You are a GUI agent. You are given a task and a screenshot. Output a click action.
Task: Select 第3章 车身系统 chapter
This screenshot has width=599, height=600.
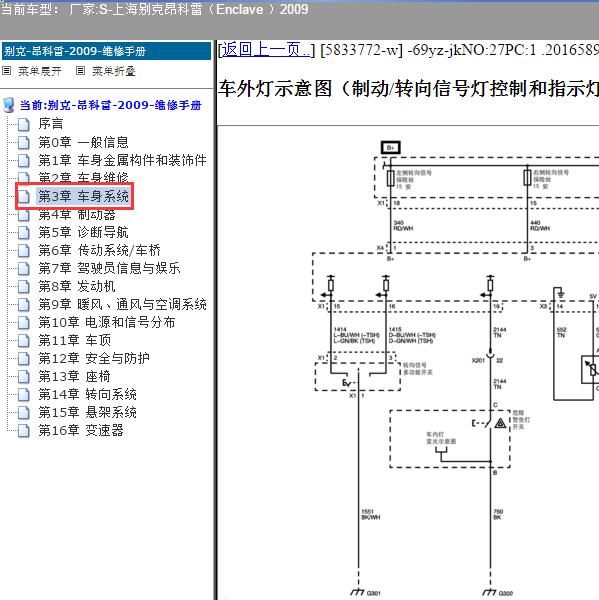click(83, 196)
